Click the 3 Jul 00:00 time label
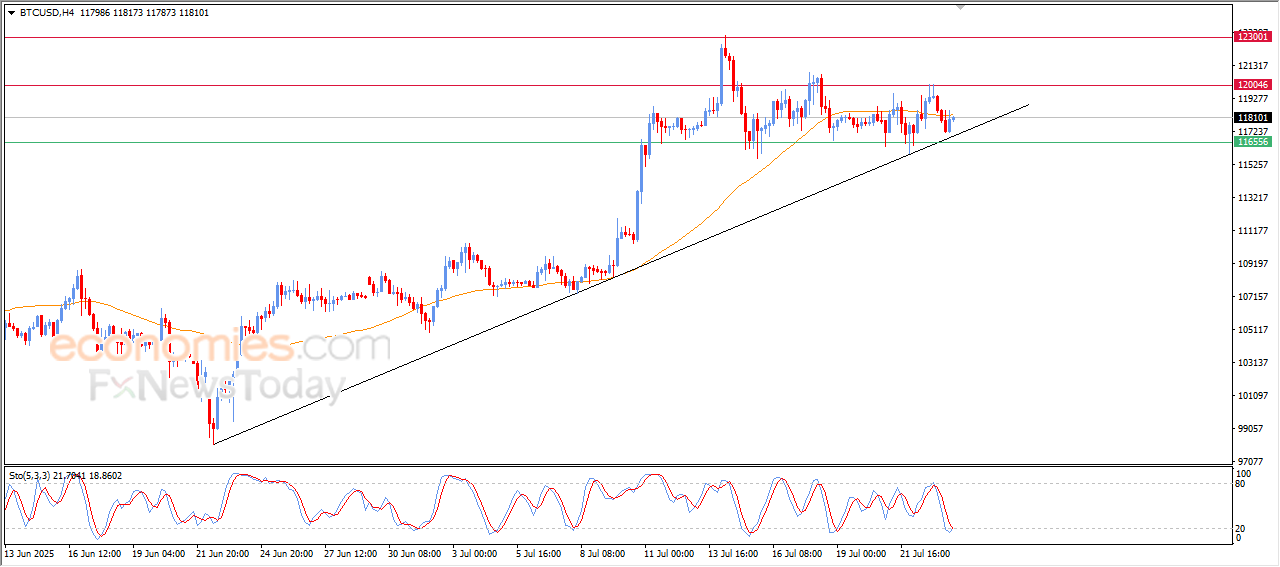The height and width of the screenshot is (567, 1280). (x=475, y=552)
